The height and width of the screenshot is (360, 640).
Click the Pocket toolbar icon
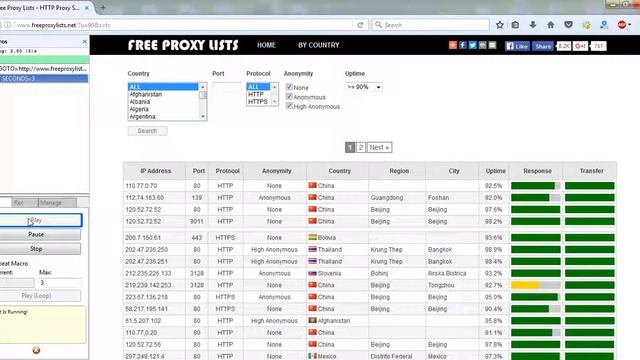tap(569, 25)
